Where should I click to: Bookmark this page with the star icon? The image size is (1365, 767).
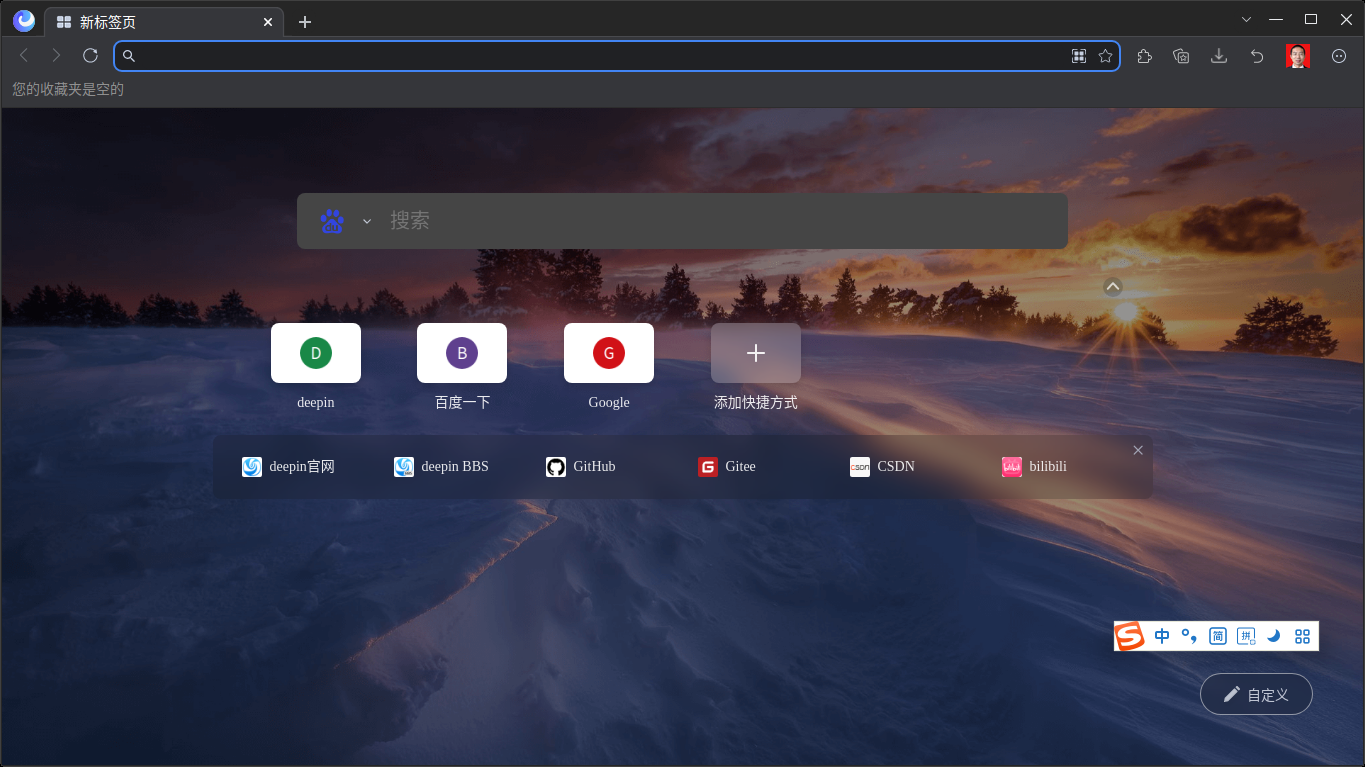pos(1105,56)
